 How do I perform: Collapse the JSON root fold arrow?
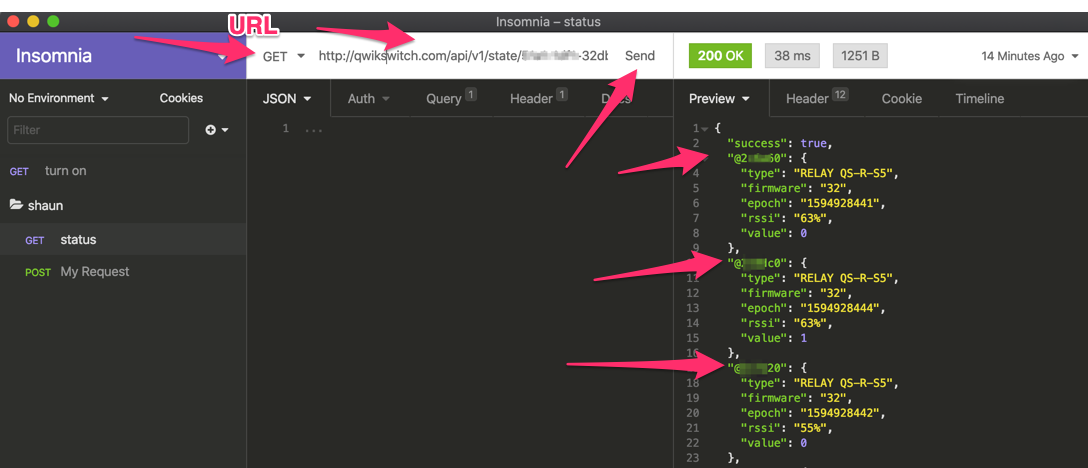pos(704,128)
